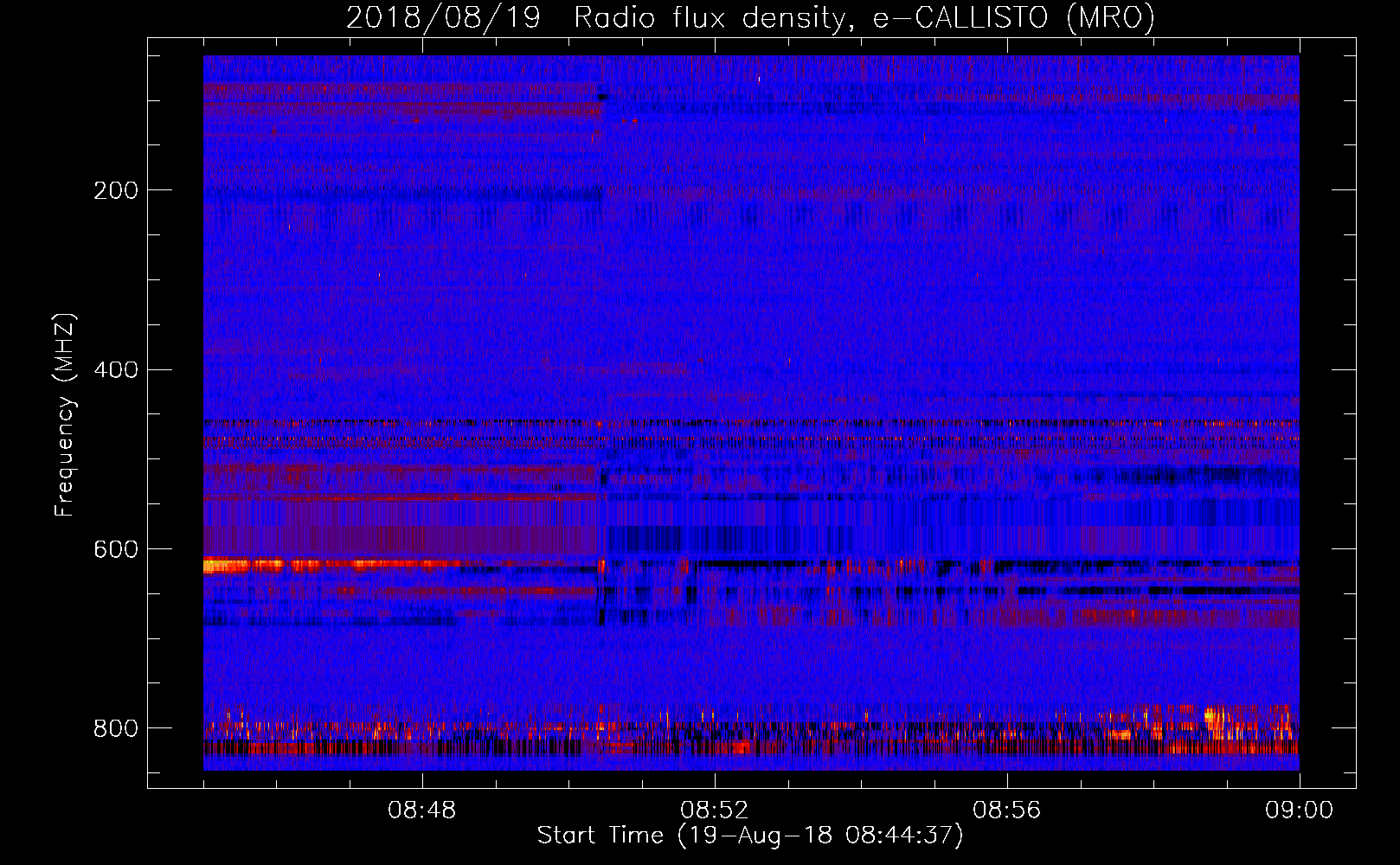Select the Frequency (MHZ) axis label
Image resolution: width=1400 pixels, height=865 pixels.
[x=65, y=414]
